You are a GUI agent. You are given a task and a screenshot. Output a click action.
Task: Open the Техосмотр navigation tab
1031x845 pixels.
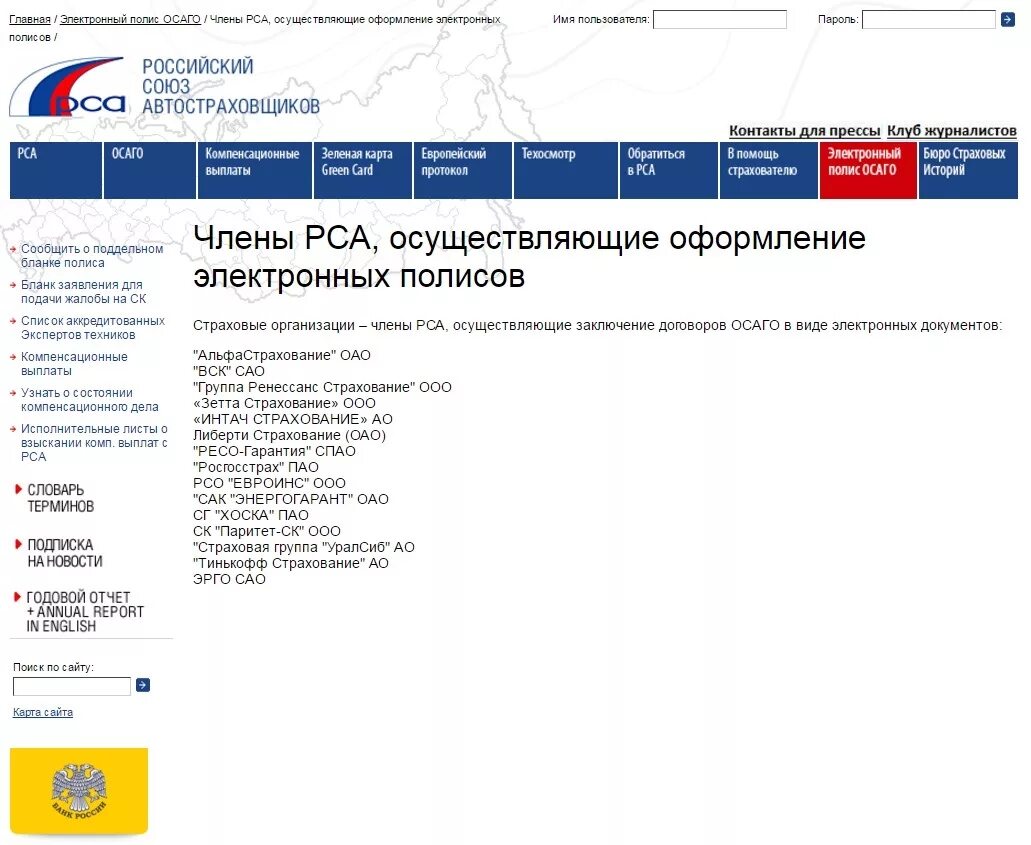pos(566,170)
